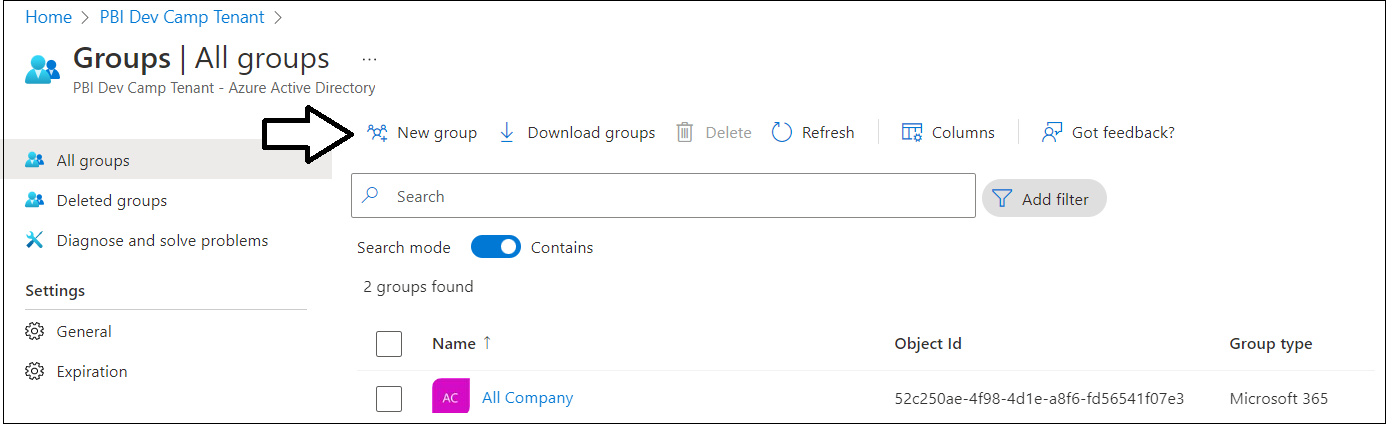The image size is (1397, 432).
Task: Click the Columns table icon
Action: point(911,132)
